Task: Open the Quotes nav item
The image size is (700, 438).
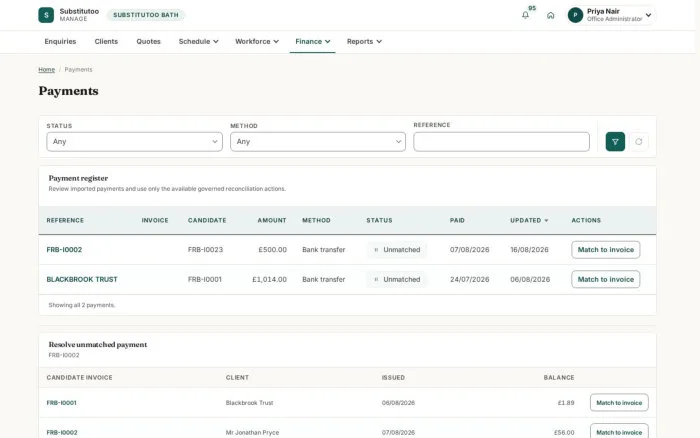Action: click(148, 42)
